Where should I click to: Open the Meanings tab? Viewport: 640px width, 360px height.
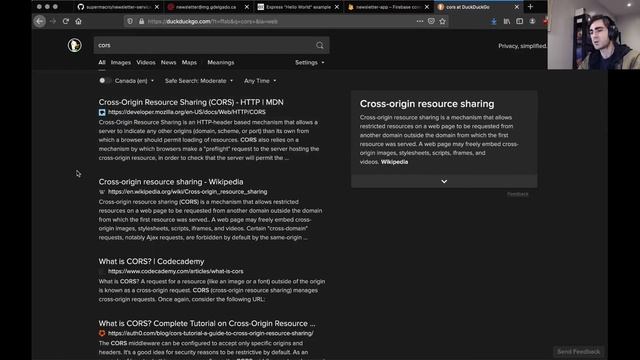click(221, 62)
